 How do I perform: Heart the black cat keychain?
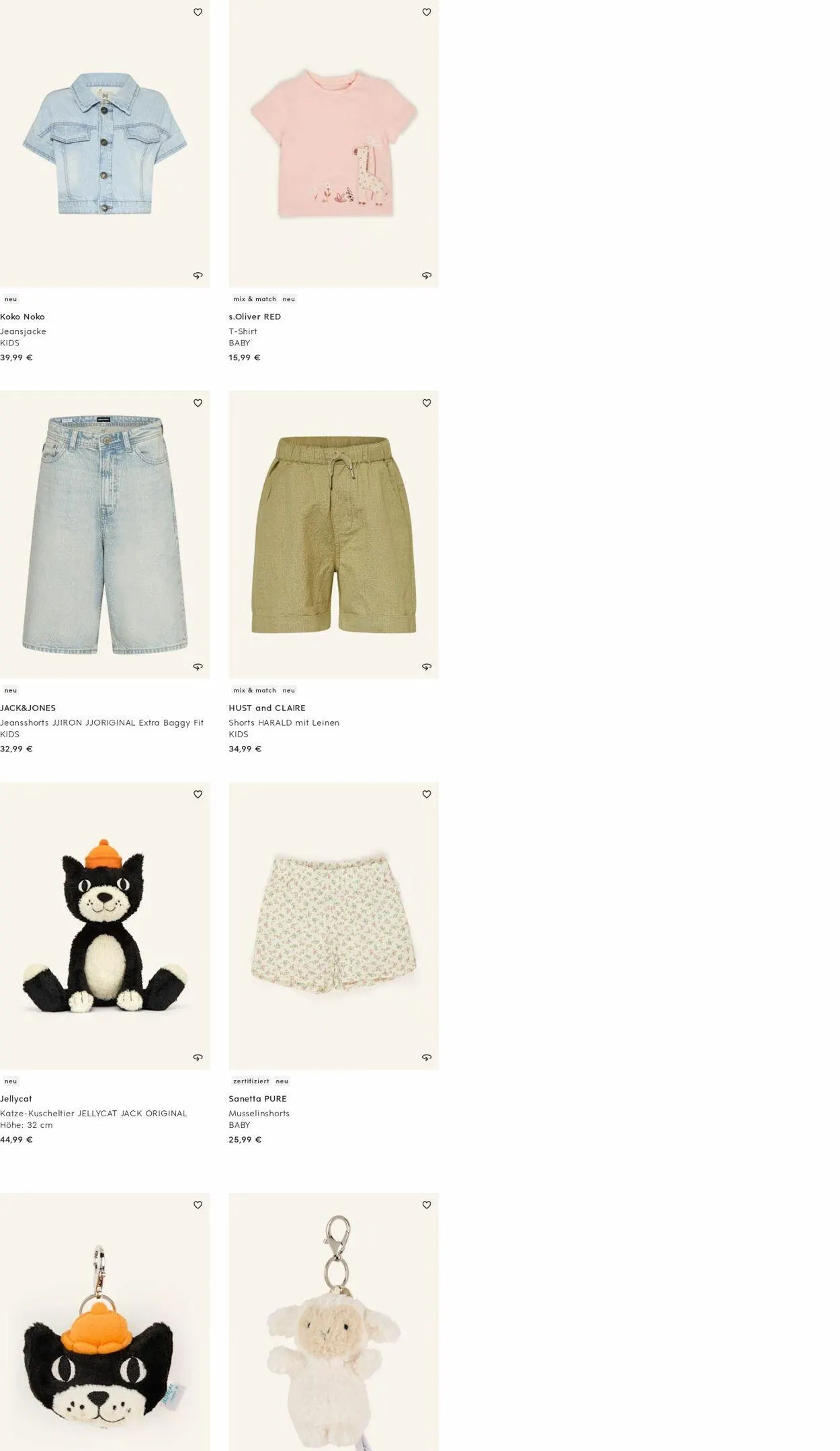pos(198,1205)
